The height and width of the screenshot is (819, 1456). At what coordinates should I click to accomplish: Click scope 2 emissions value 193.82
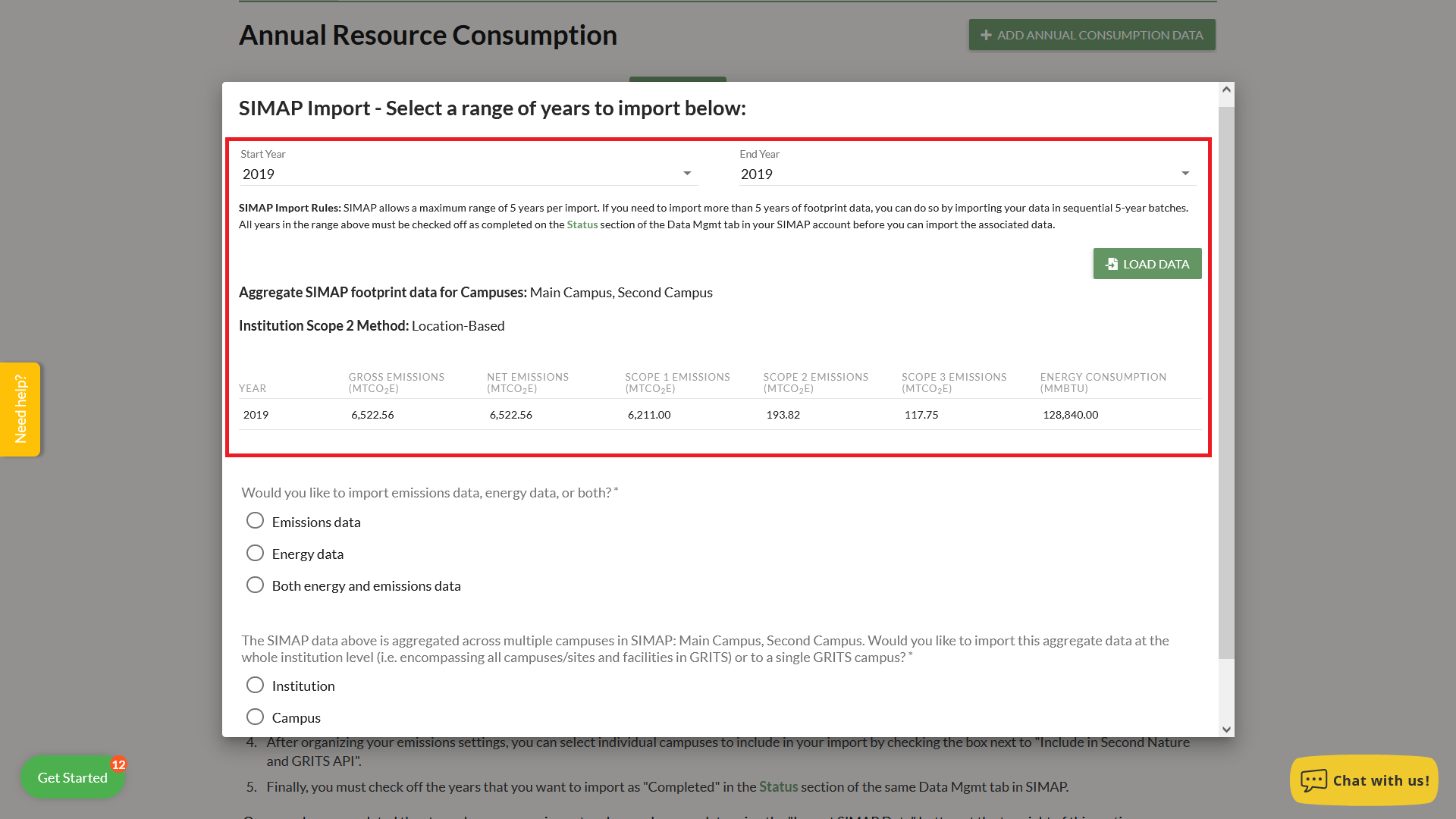coord(783,415)
